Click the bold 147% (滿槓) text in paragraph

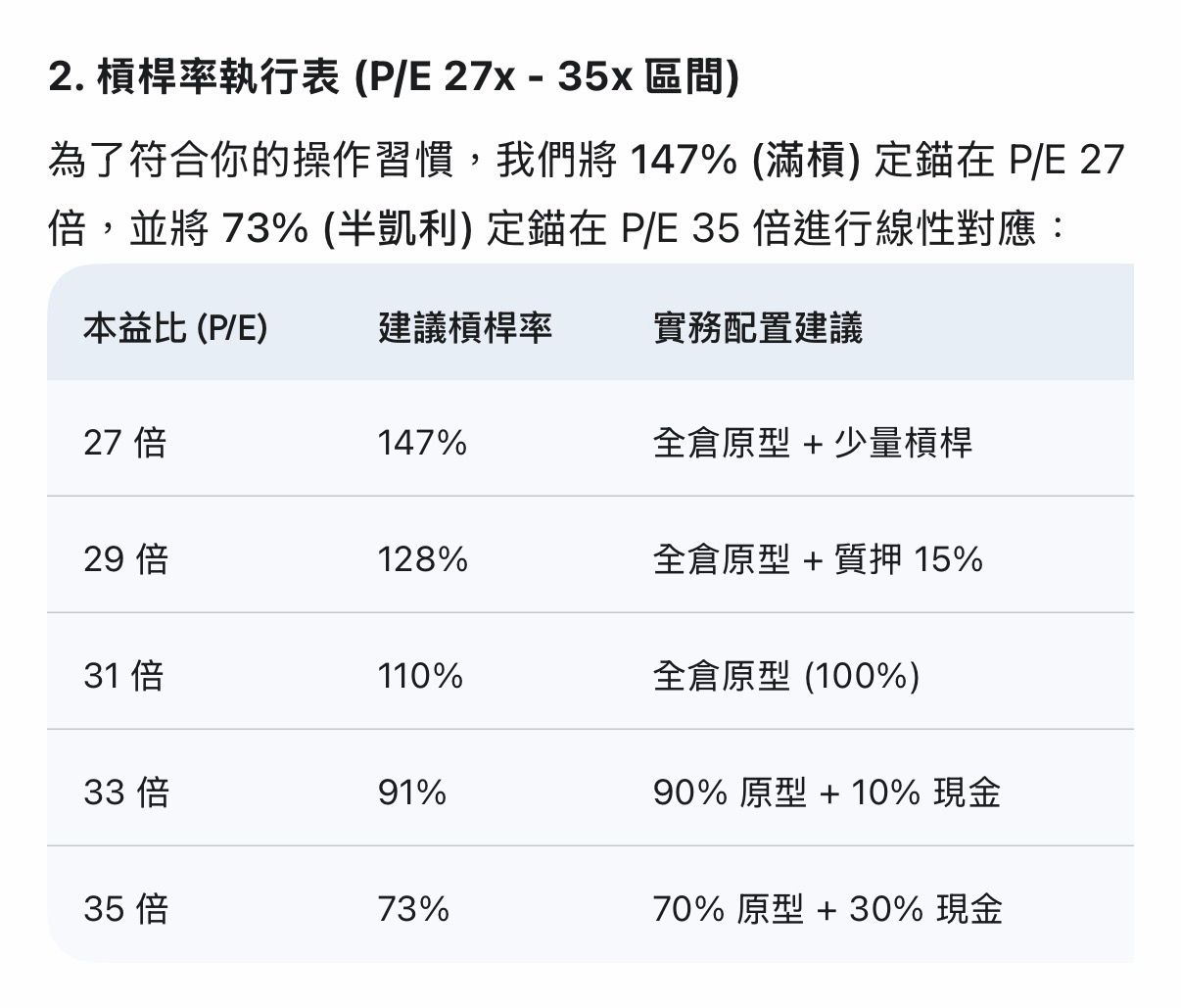pyautogui.click(x=744, y=161)
